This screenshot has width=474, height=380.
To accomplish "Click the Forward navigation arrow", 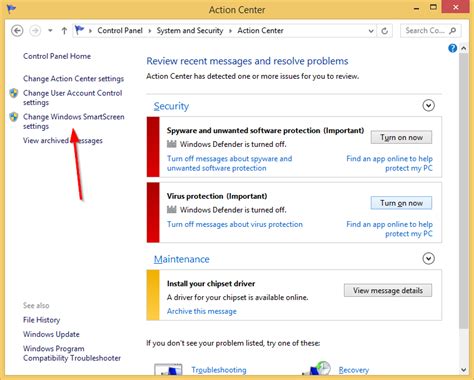I will (35, 31).
